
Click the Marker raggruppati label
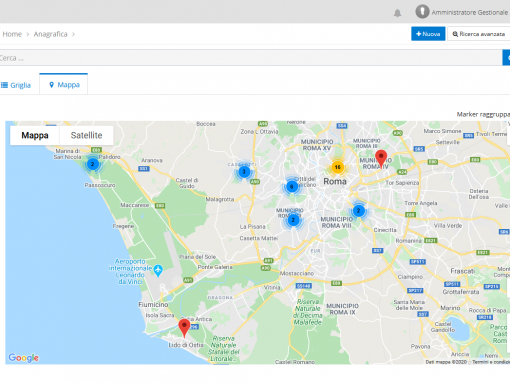483,114
